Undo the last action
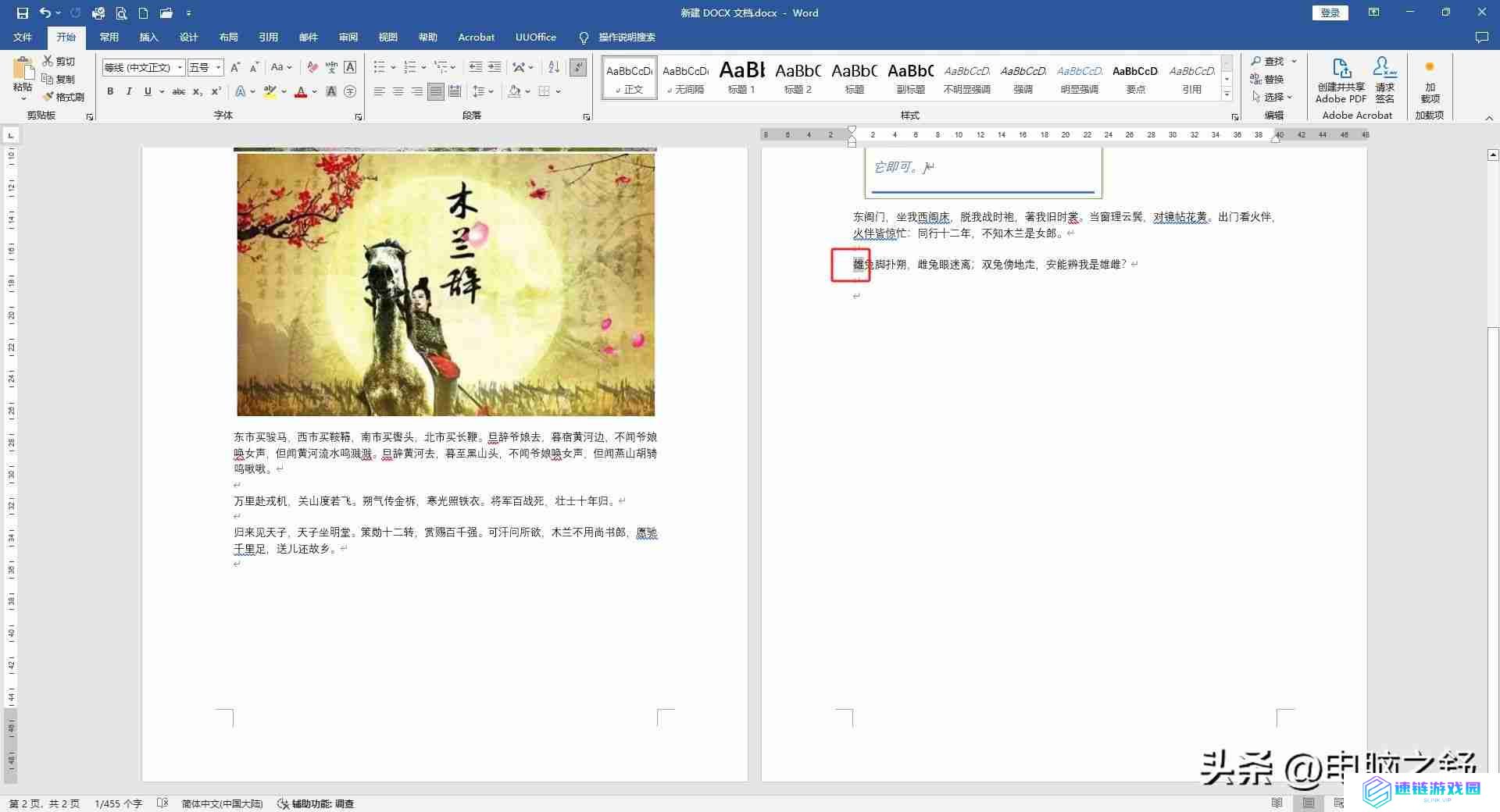The width and height of the screenshot is (1500, 812). tap(45, 12)
